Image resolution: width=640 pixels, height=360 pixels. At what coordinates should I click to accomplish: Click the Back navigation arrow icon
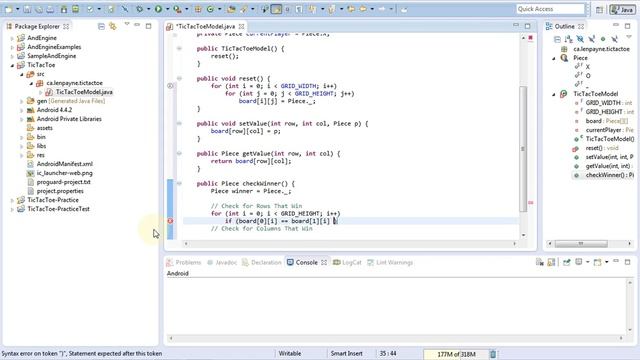(362, 9)
